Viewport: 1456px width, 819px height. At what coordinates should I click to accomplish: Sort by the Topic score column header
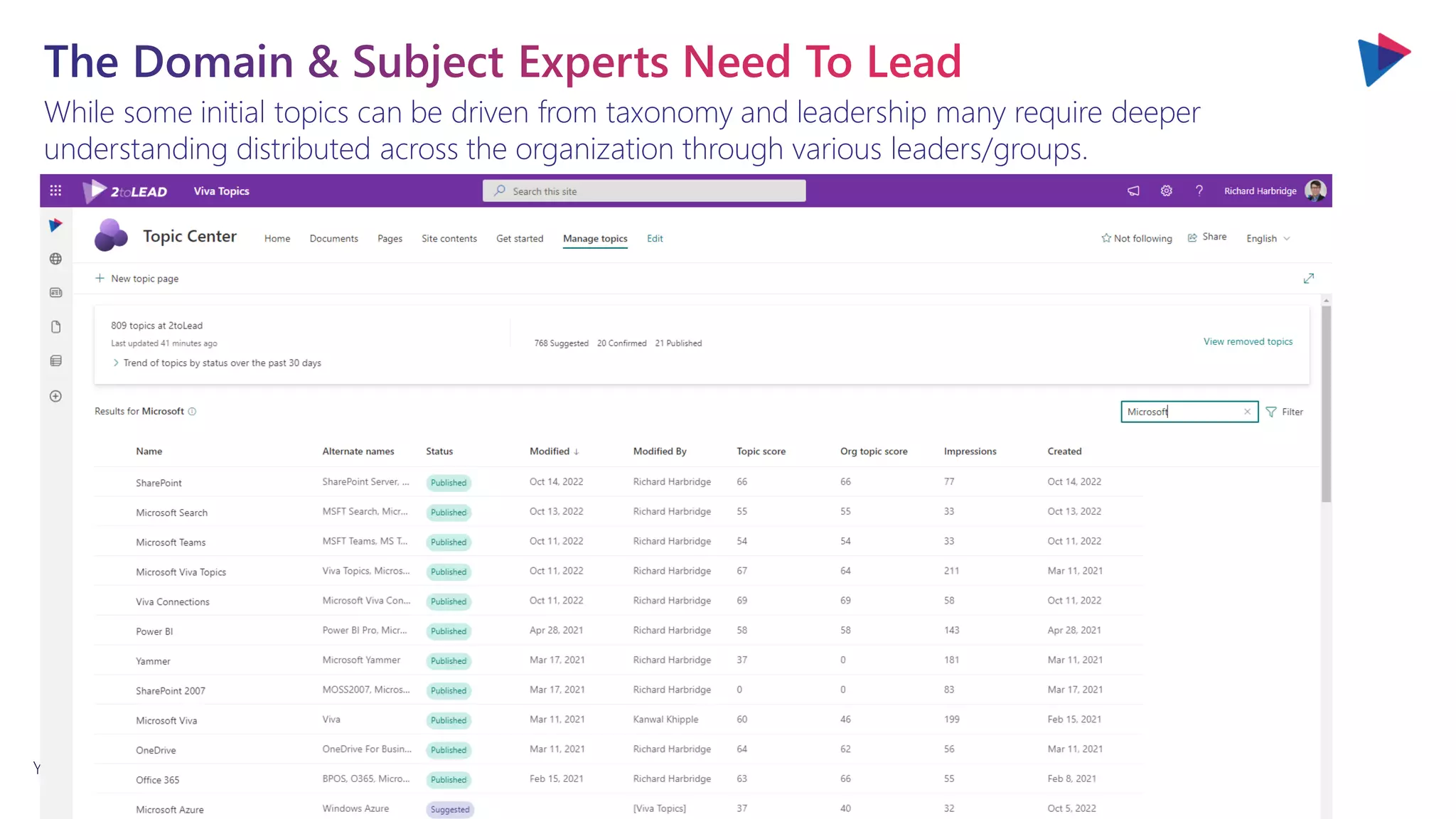(x=761, y=451)
